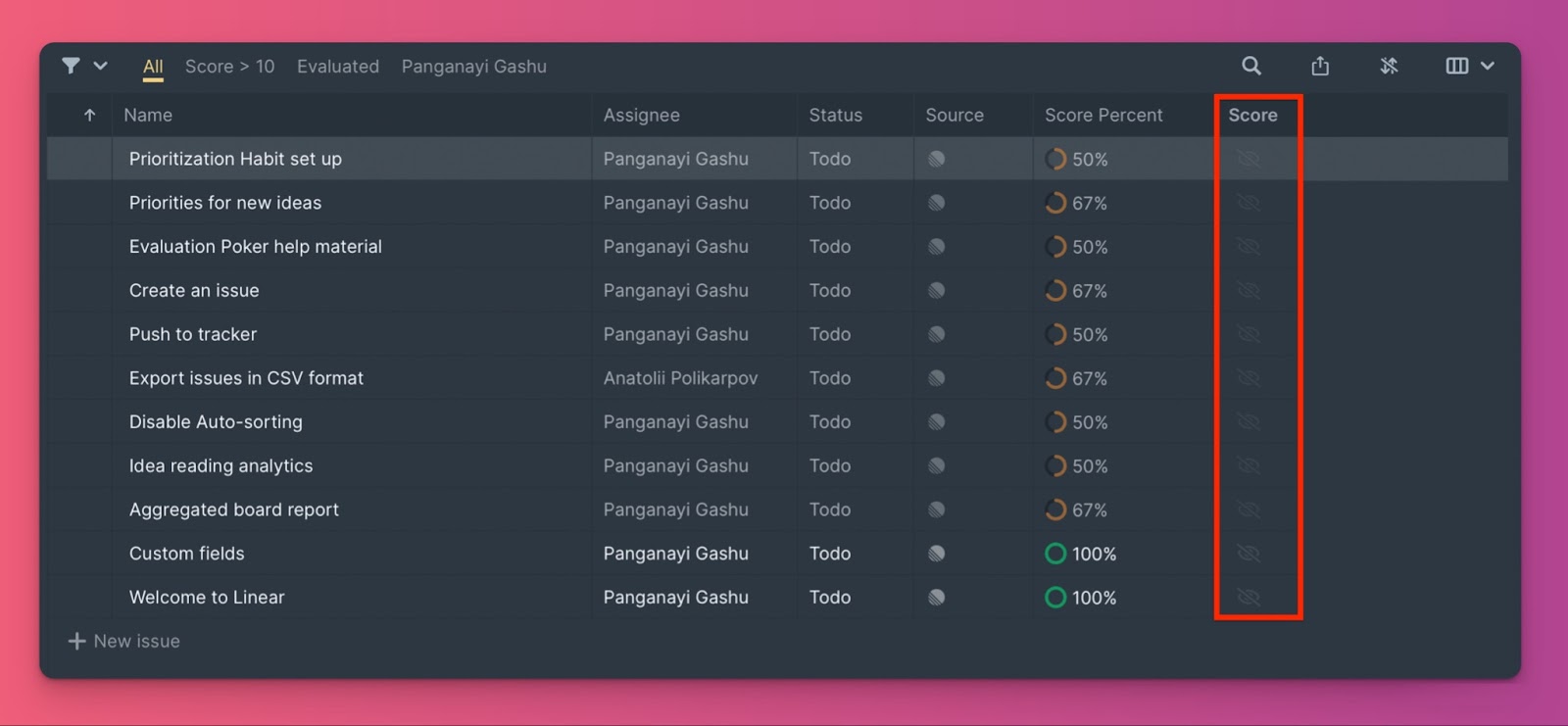Click the export share icon
The image size is (1568, 726).
click(1320, 66)
